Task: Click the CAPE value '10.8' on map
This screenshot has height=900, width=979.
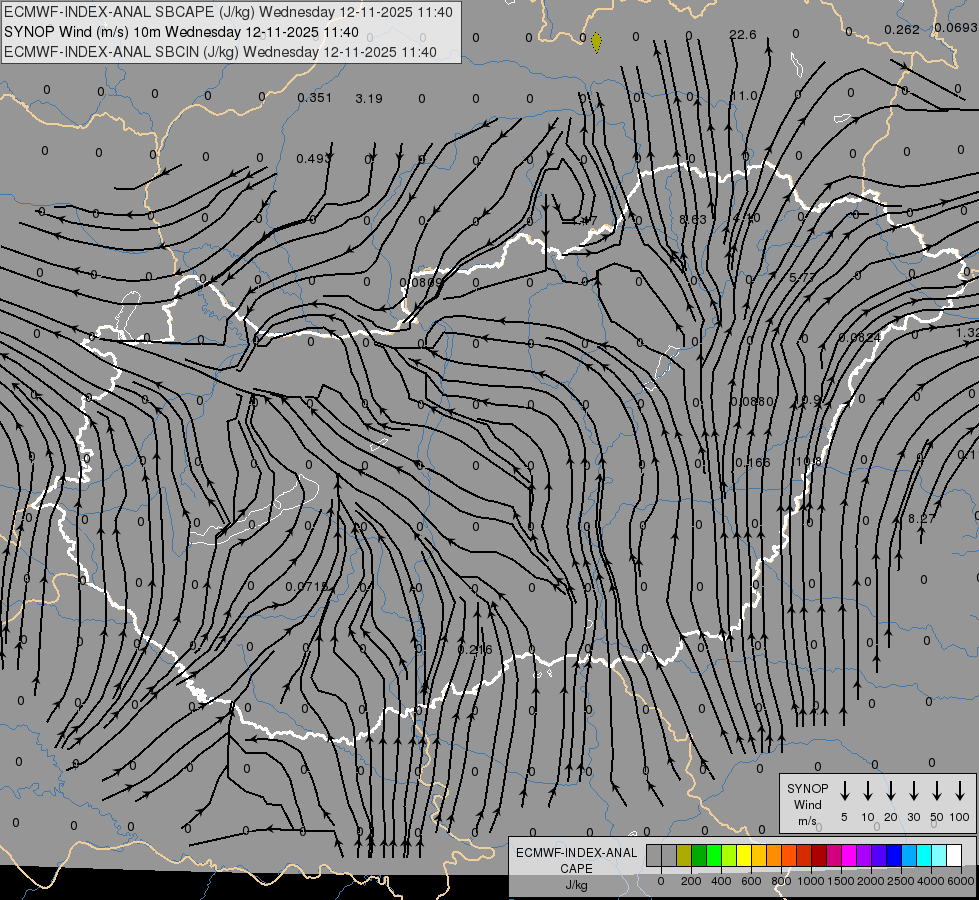Action: click(x=809, y=461)
